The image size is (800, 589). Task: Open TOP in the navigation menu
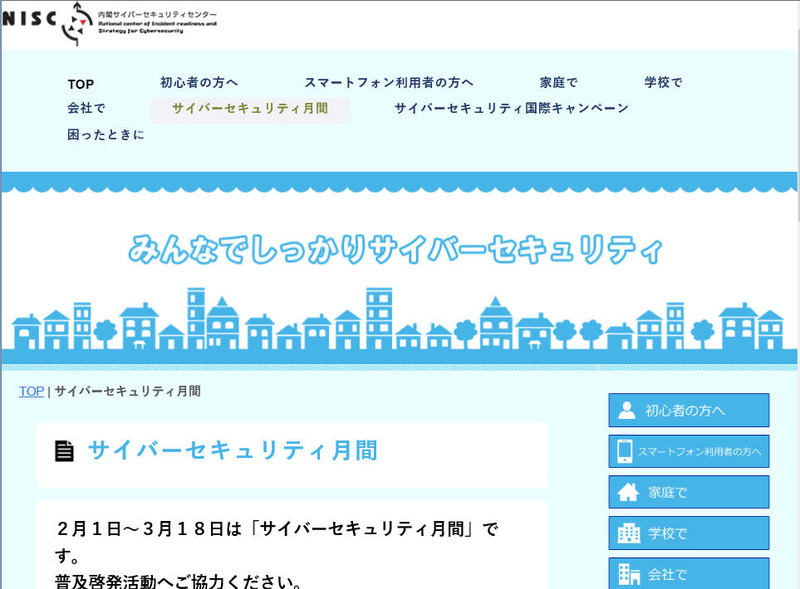coord(81,84)
